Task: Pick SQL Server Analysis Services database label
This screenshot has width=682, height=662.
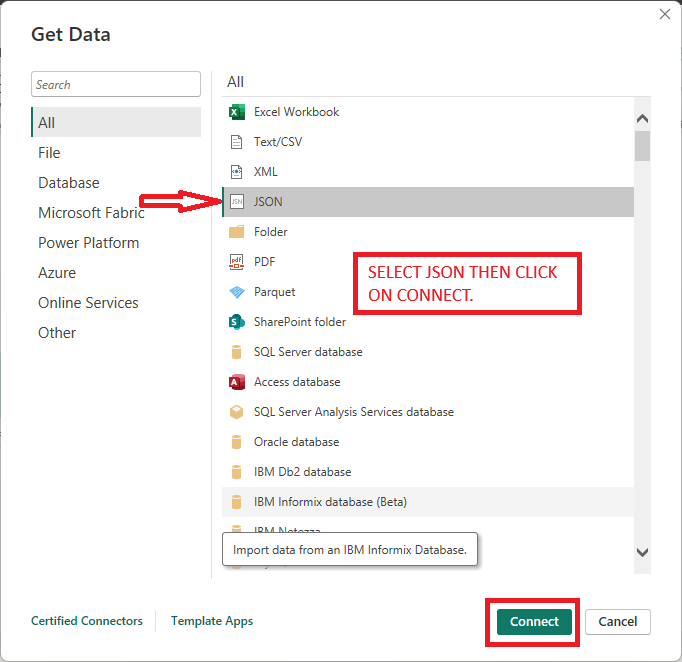Action: (x=354, y=412)
